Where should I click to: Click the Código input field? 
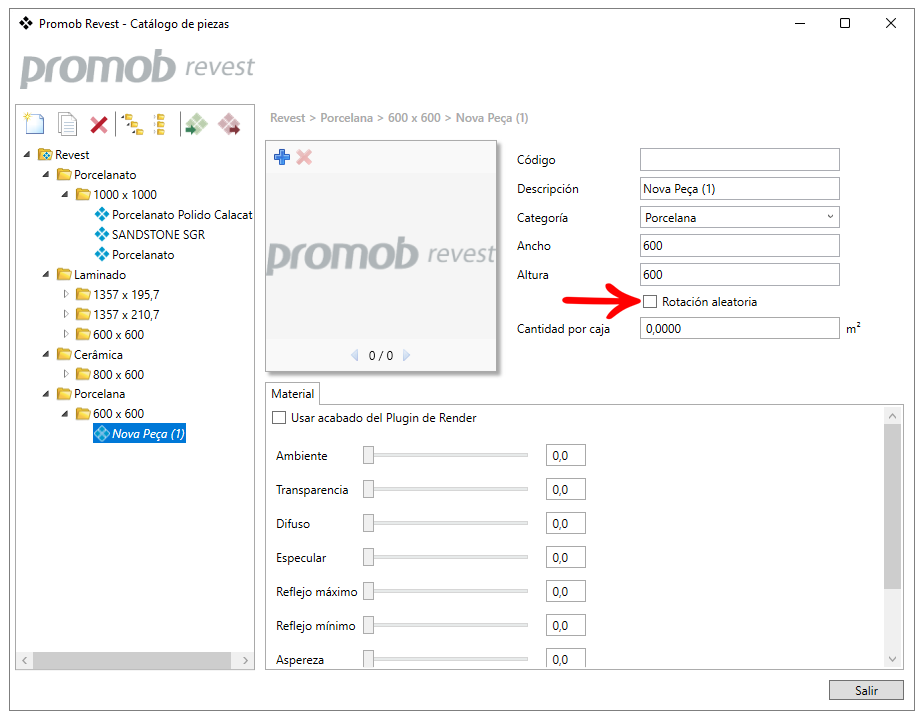coord(740,160)
